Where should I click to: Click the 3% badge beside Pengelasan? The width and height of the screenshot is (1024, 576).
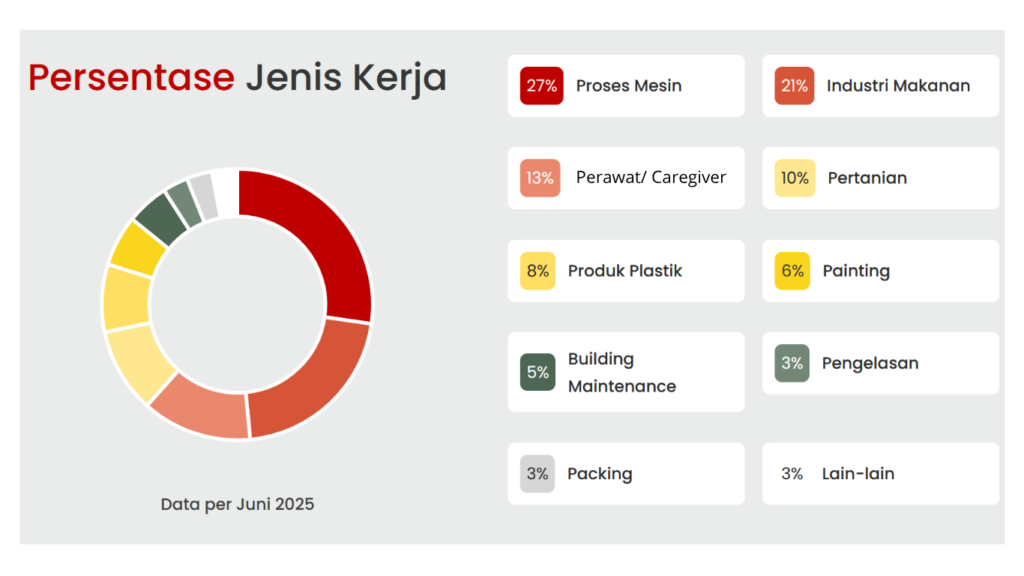click(x=792, y=363)
